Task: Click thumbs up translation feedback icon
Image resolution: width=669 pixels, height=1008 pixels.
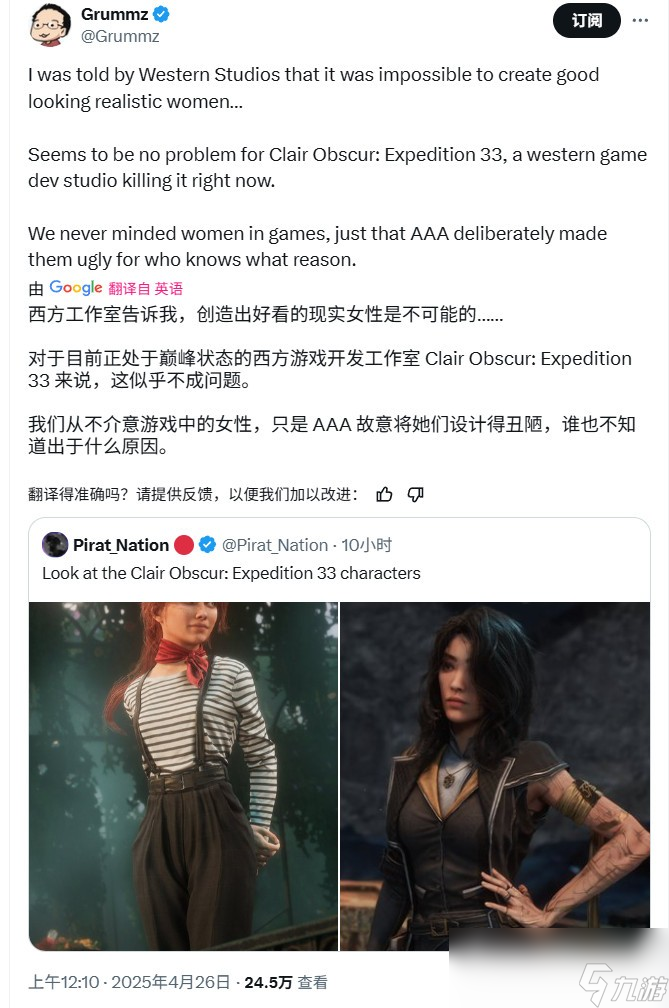Action: coord(384,494)
